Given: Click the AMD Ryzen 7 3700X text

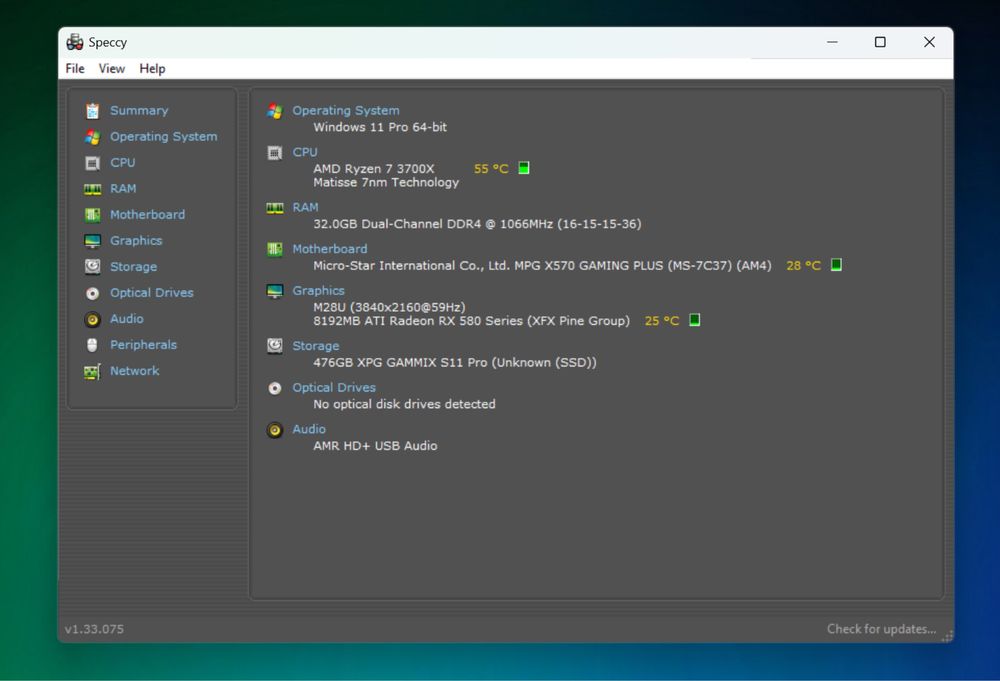Looking at the screenshot, I should [x=374, y=168].
